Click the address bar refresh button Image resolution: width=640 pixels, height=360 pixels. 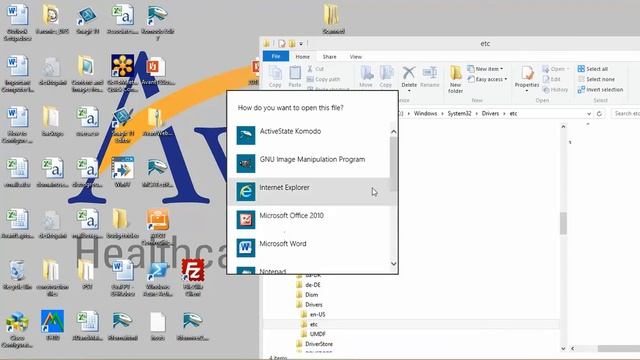(599, 113)
